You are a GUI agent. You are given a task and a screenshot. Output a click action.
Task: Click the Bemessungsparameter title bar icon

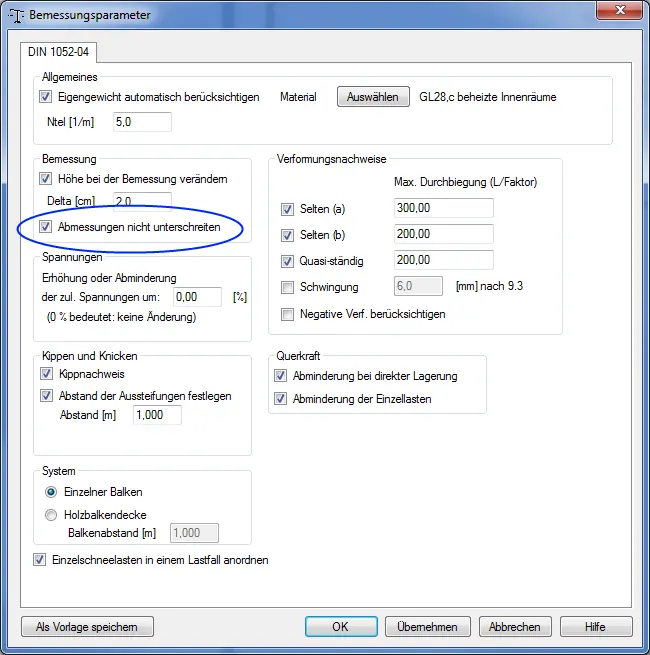click(16, 15)
